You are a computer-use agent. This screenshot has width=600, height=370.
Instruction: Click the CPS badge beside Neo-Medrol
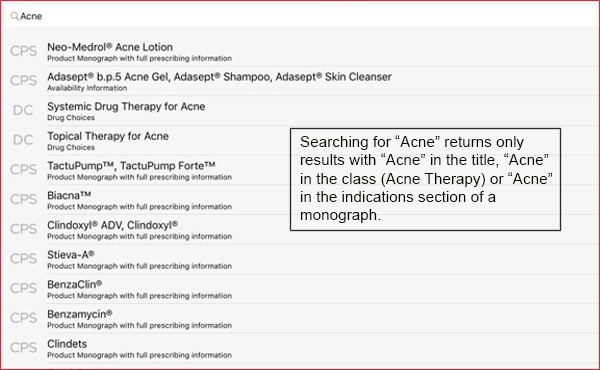click(23, 51)
